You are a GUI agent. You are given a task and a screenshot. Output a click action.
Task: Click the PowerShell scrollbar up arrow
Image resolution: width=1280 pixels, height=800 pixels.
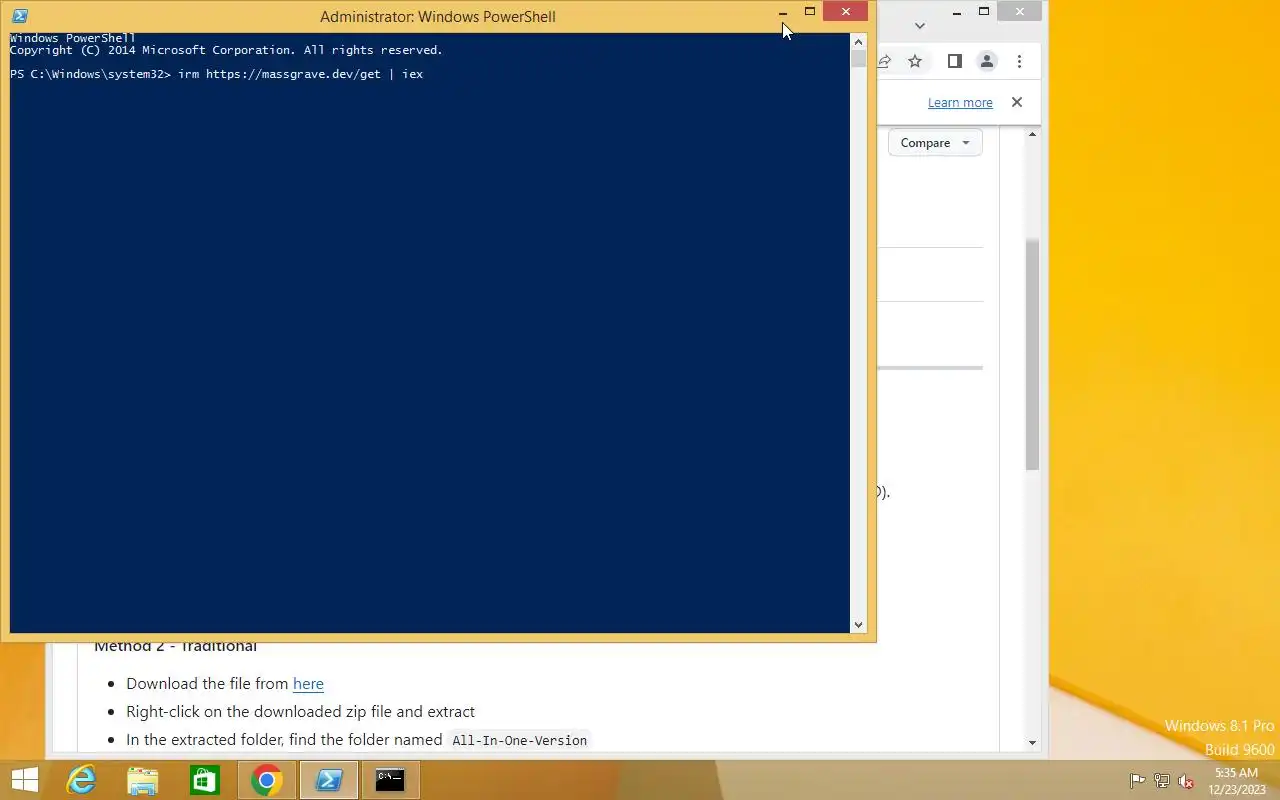[858, 42]
